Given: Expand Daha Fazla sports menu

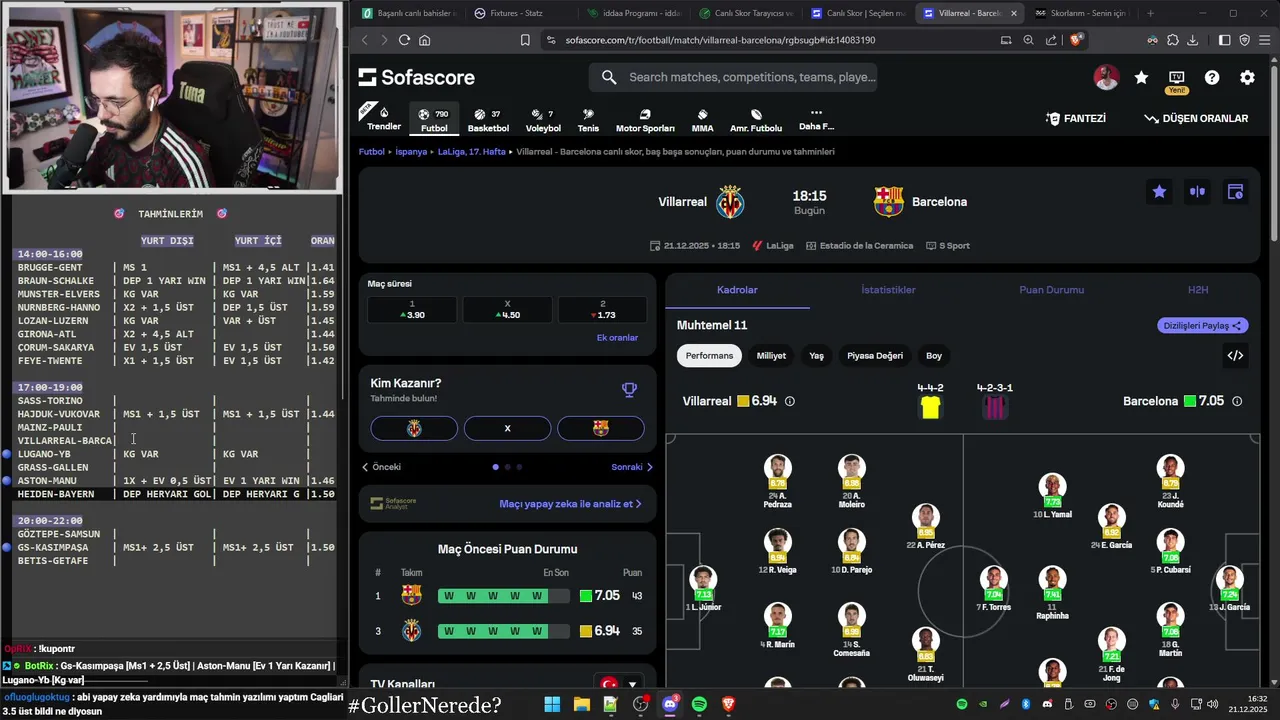Looking at the screenshot, I should [x=816, y=120].
